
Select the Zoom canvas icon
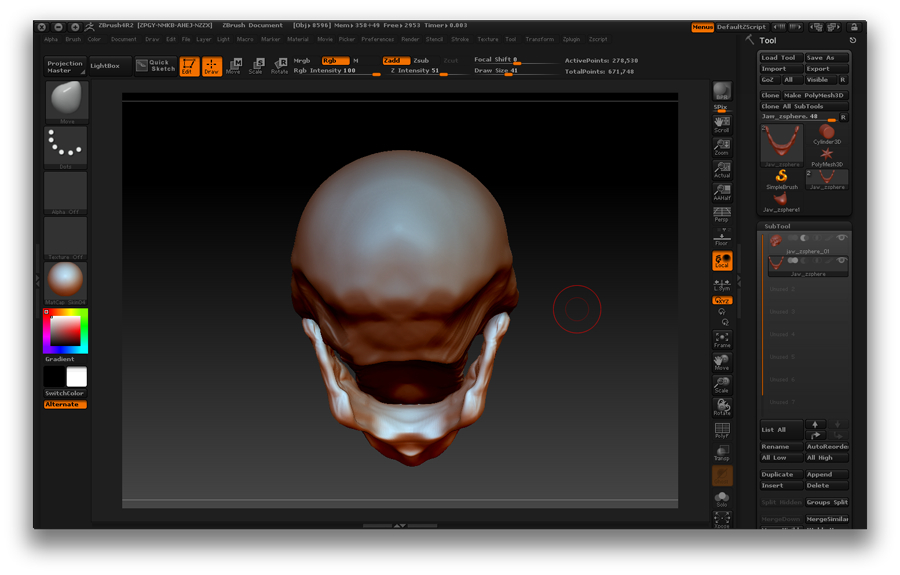(x=721, y=147)
